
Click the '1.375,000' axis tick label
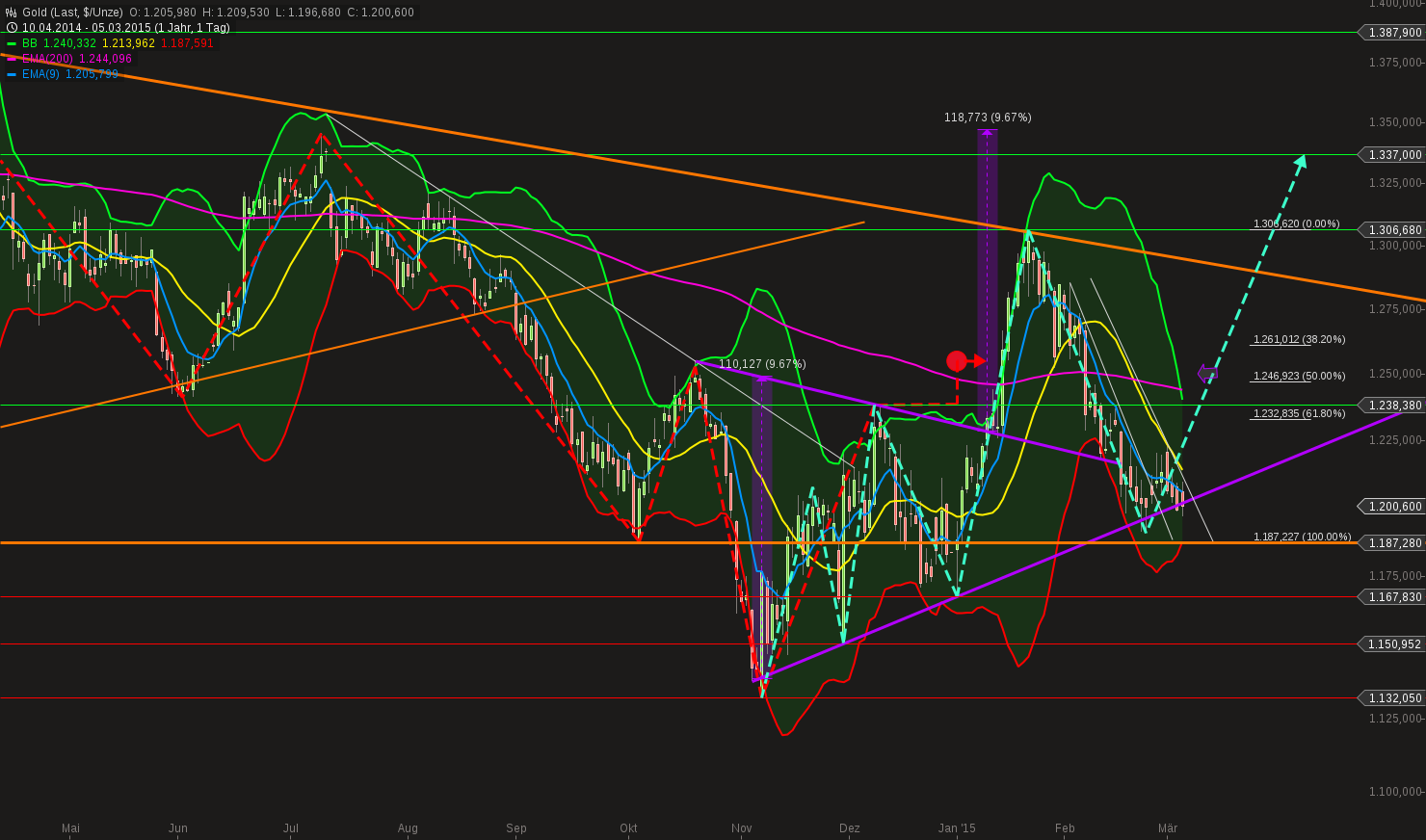pyautogui.click(x=1395, y=63)
